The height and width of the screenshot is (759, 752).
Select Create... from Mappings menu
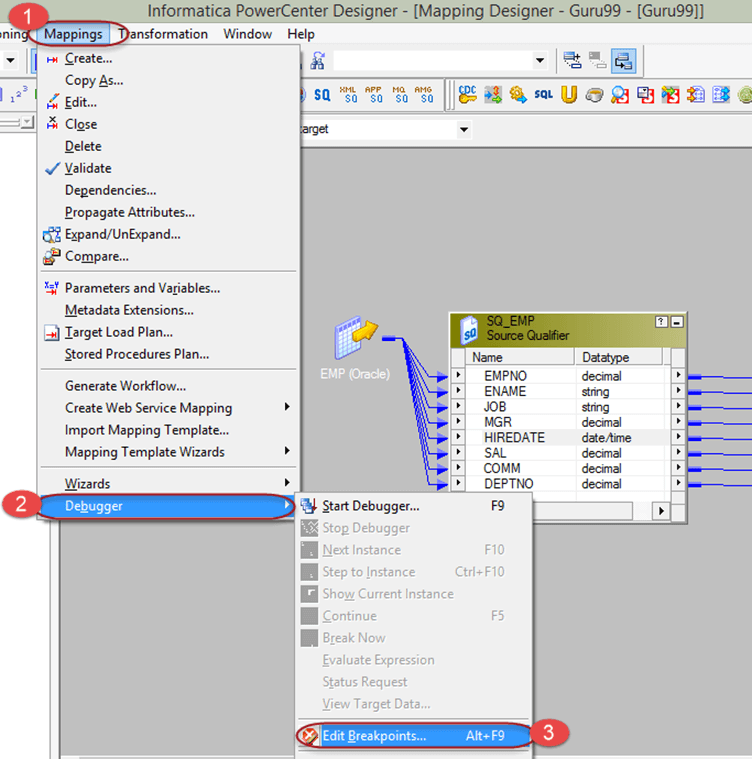pyautogui.click(x=168, y=59)
